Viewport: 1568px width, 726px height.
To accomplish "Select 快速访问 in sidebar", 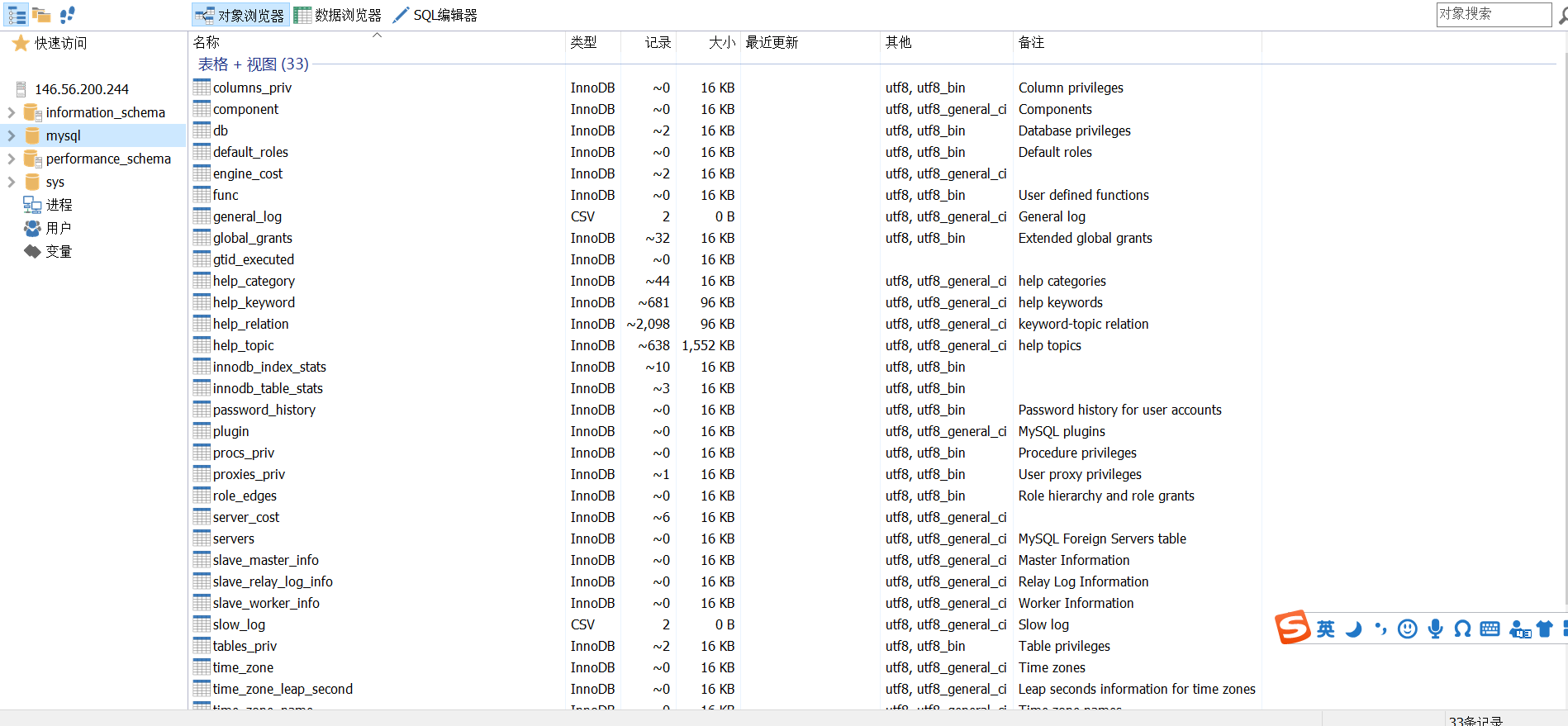I will [x=60, y=43].
